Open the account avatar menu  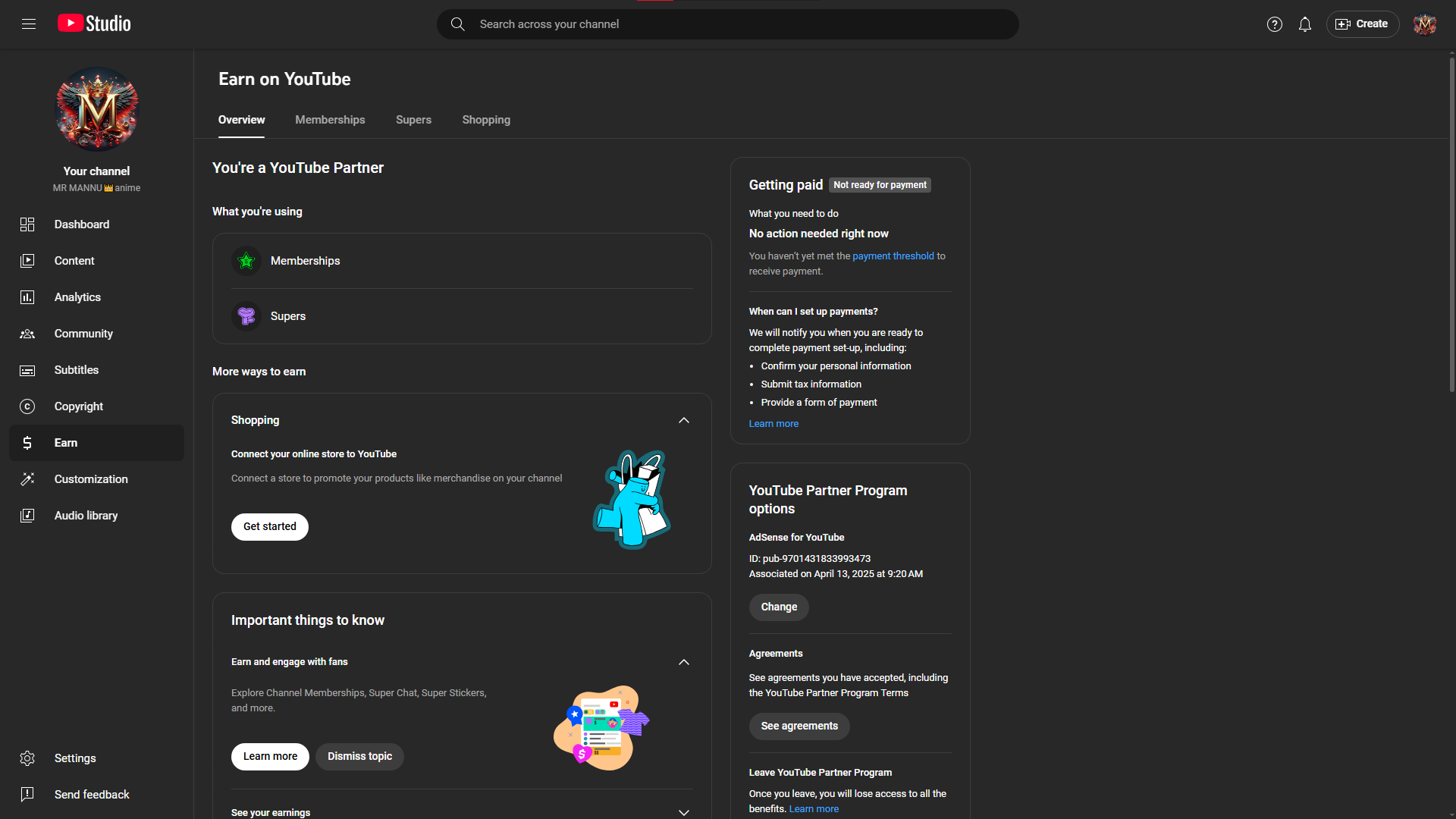[x=1424, y=24]
